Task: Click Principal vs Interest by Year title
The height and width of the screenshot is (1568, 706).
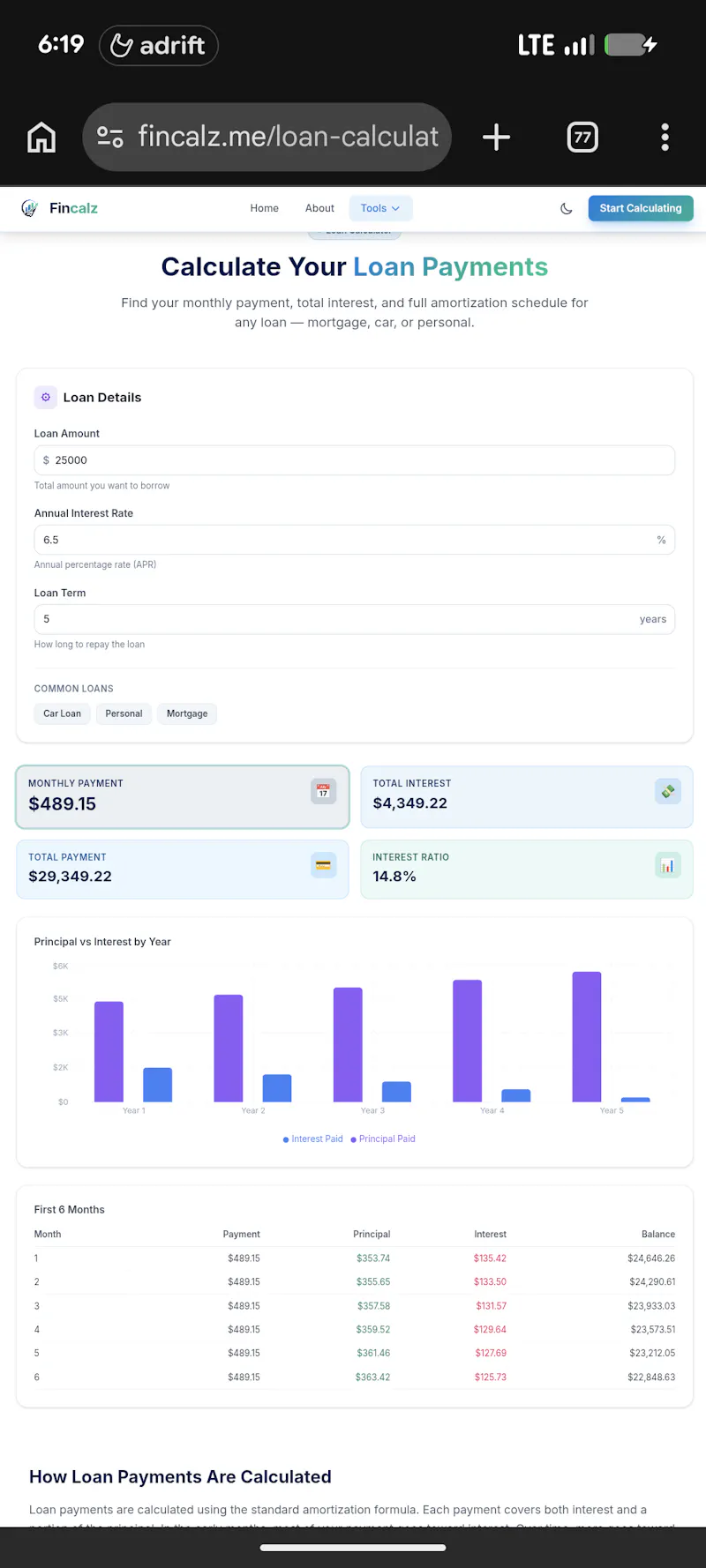Action: [102, 942]
